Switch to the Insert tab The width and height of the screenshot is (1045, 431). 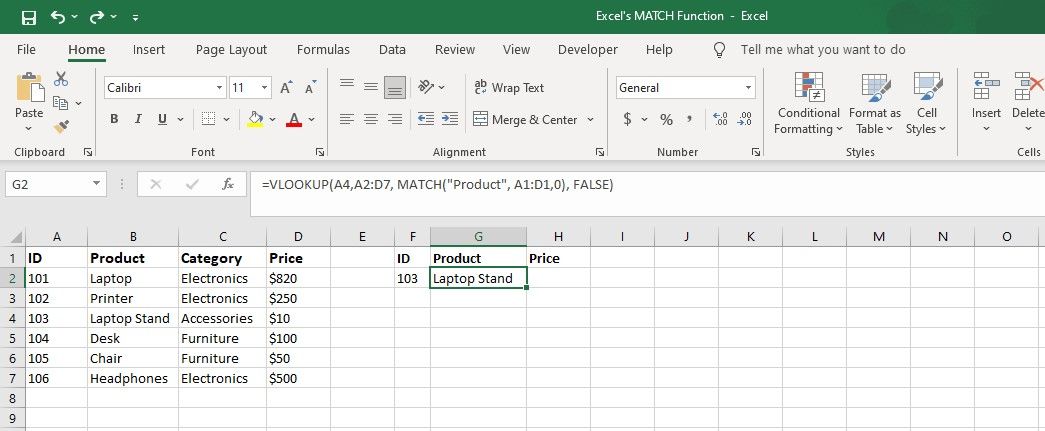click(x=149, y=49)
